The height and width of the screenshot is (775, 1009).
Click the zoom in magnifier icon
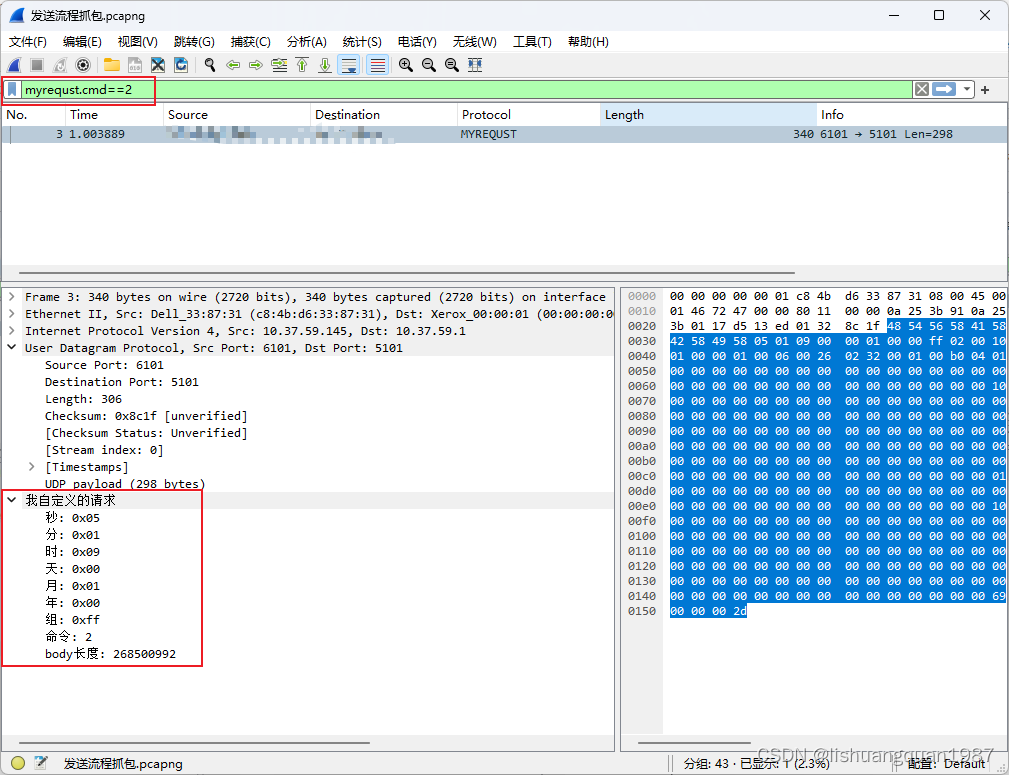[x=406, y=65]
